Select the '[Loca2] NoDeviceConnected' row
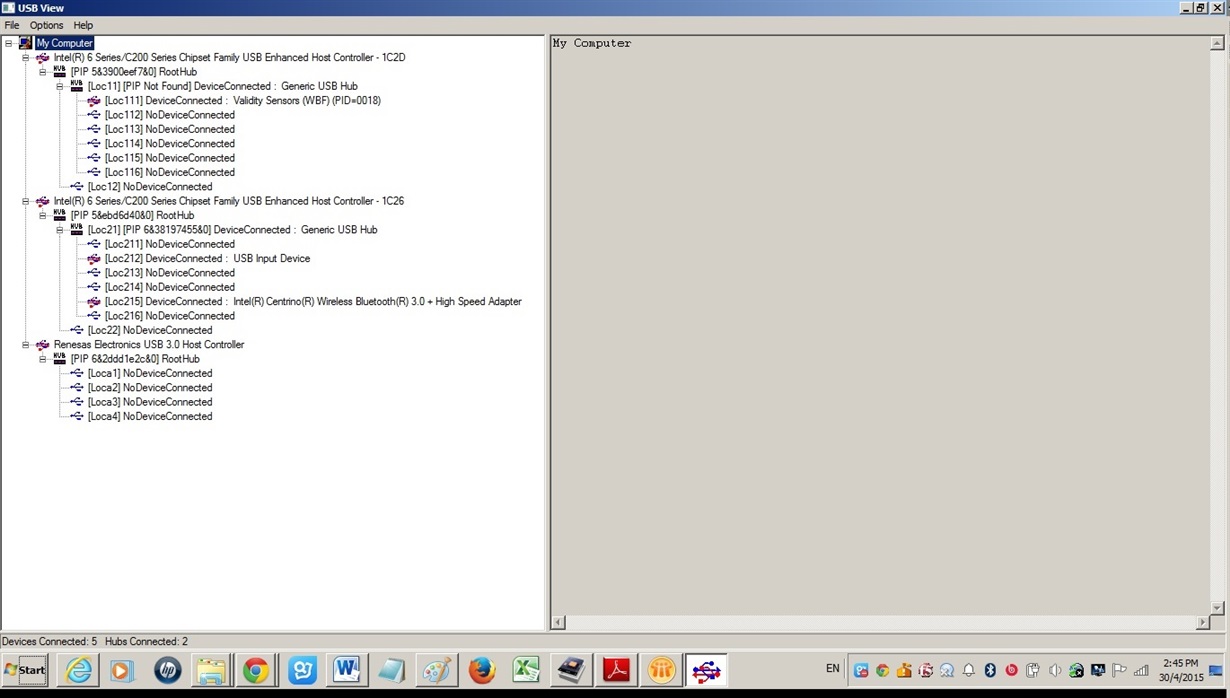This screenshot has height=698, width=1230. tap(150, 388)
